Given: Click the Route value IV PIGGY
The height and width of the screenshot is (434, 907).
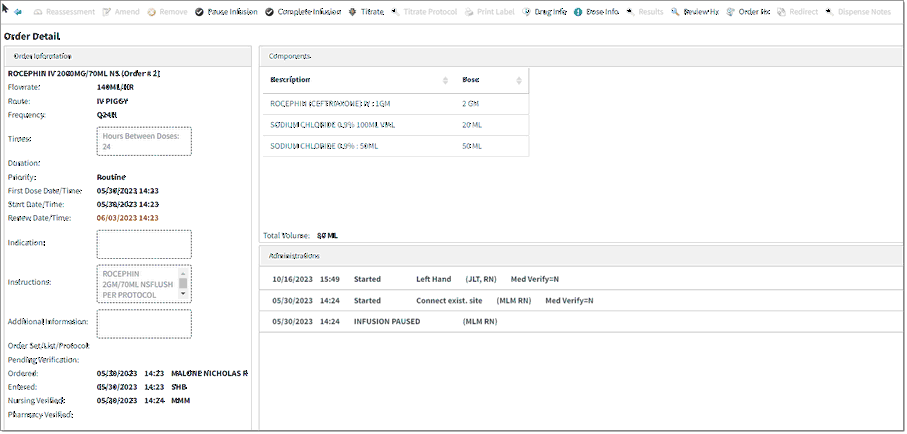Looking at the screenshot, I should point(112,101).
